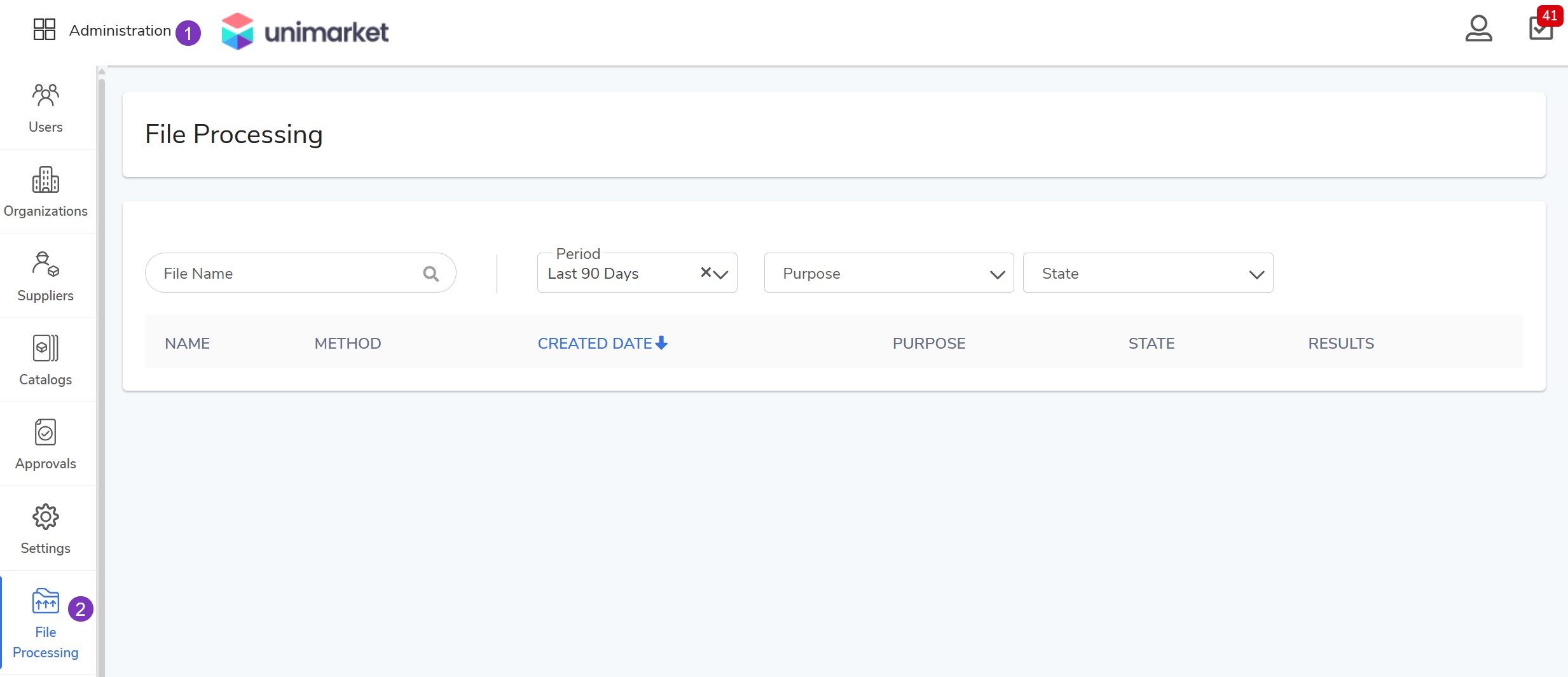Click into the File Name search field

pyautogui.click(x=286, y=274)
